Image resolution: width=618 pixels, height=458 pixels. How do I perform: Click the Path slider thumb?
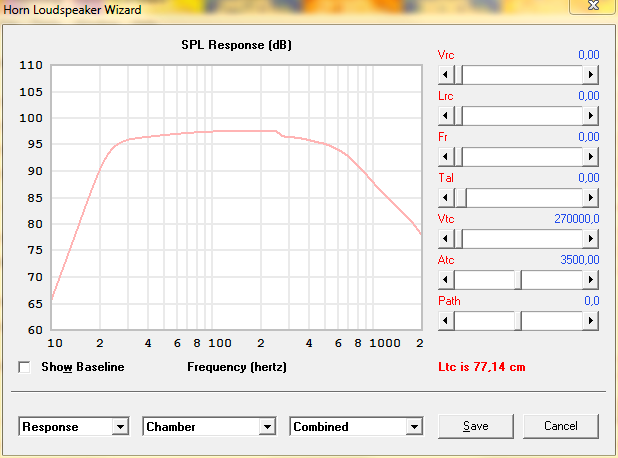518,321
